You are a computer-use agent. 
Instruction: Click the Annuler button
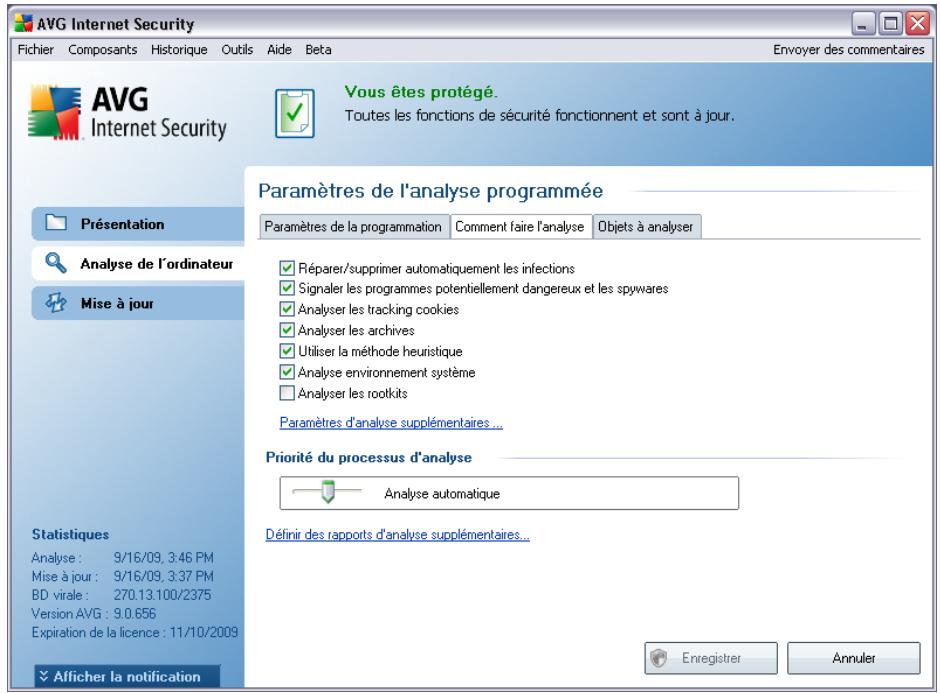tap(854, 658)
